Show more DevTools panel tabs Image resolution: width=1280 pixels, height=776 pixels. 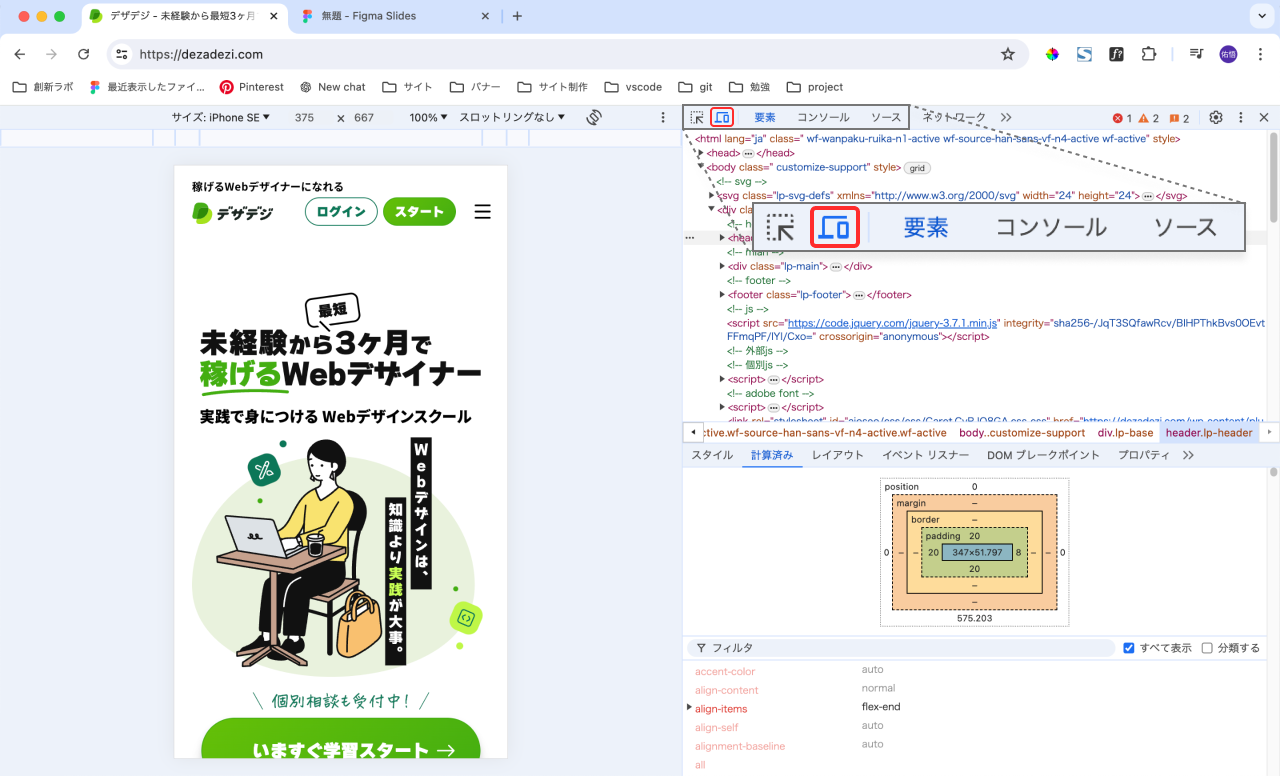(1006, 117)
